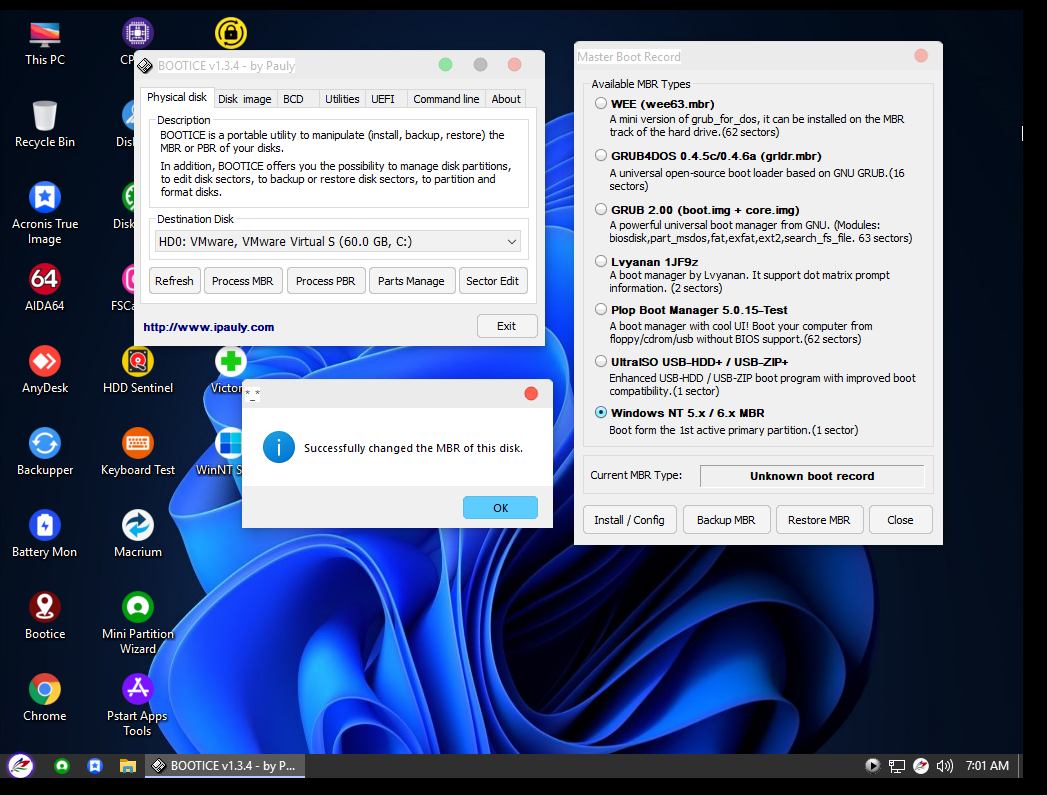Click green maximize button on BOOTICE window
Viewport: 1047px width, 795px height.
[445, 65]
